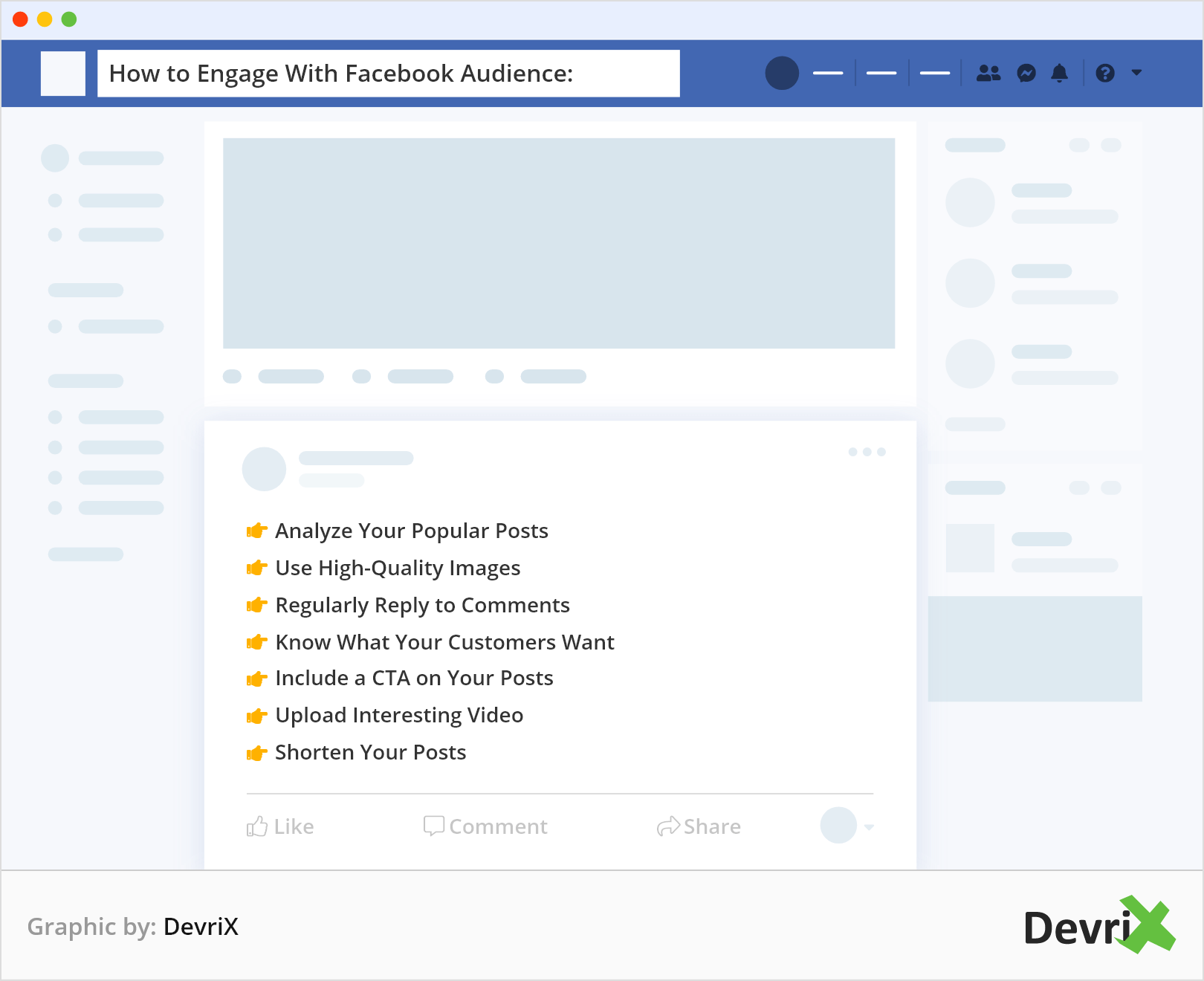Click pointing hand icon beside Use High-Quality Images
The height and width of the screenshot is (981, 1204).
(x=256, y=568)
